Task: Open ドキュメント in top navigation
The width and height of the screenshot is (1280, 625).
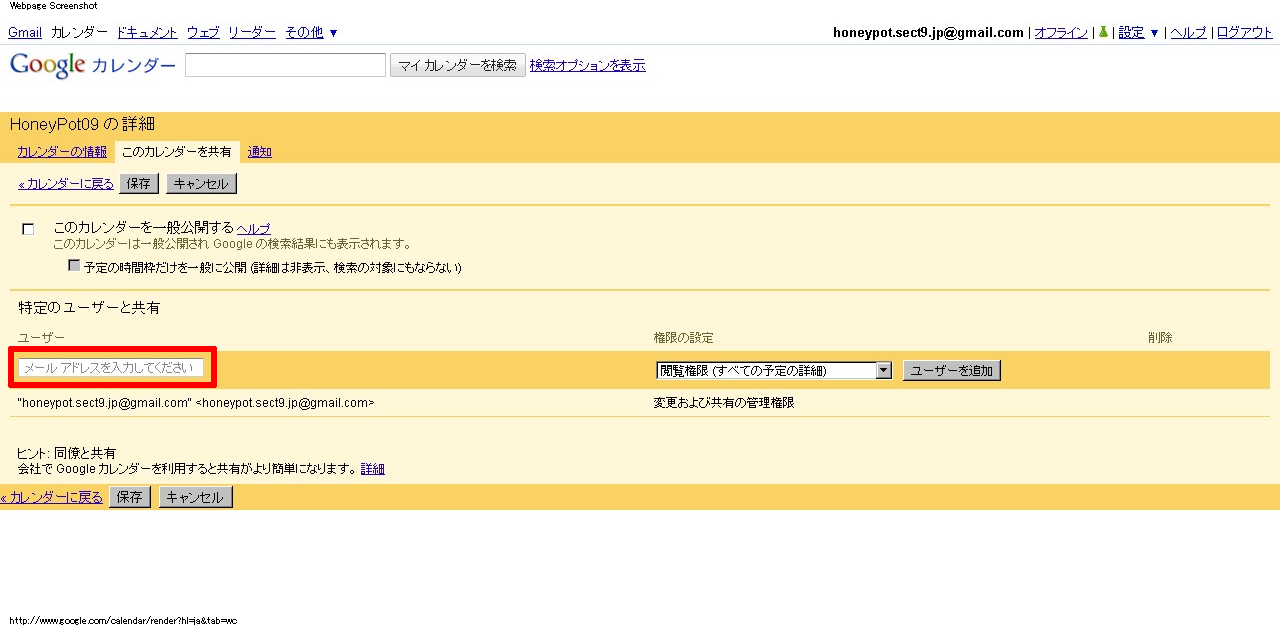Action: click(147, 32)
